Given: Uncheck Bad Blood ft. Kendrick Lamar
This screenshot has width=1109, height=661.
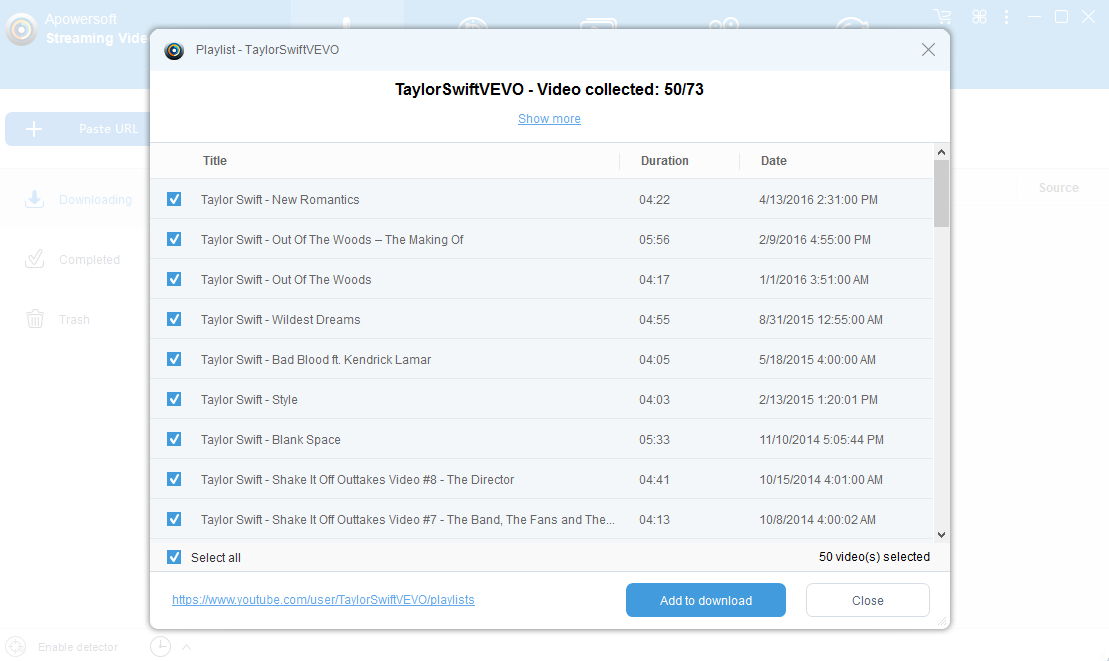Looking at the screenshot, I should (x=174, y=359).
